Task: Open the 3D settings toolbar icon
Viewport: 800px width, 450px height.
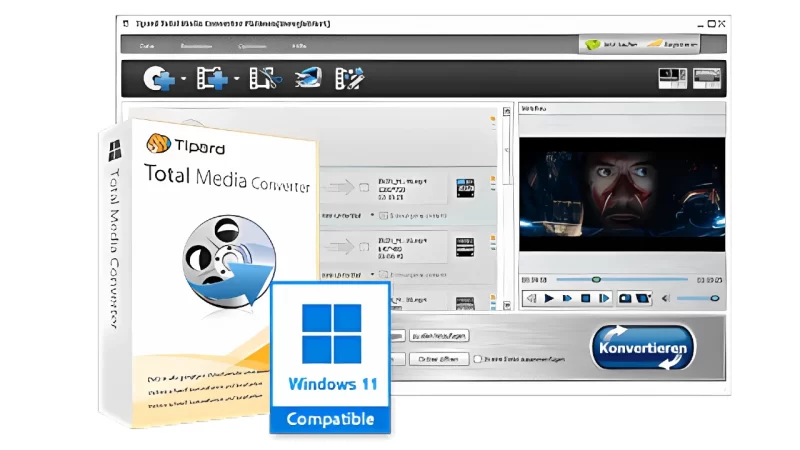Action: coord(308,78)
